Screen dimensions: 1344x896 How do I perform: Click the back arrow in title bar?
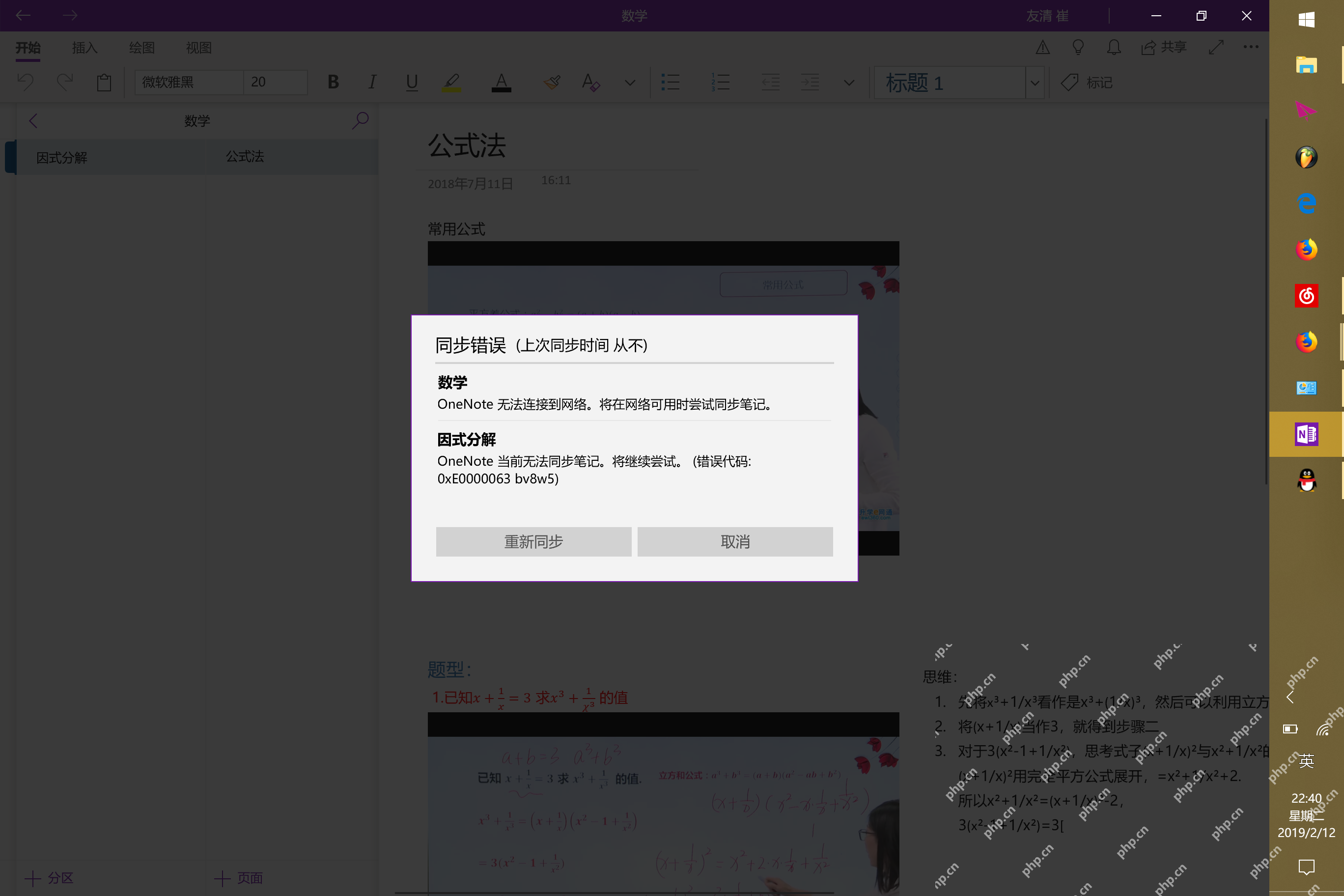[23, 15]
